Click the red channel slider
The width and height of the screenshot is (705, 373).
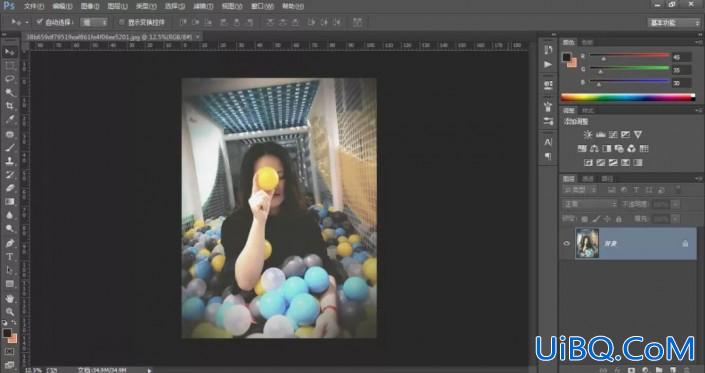coord(629,55)
